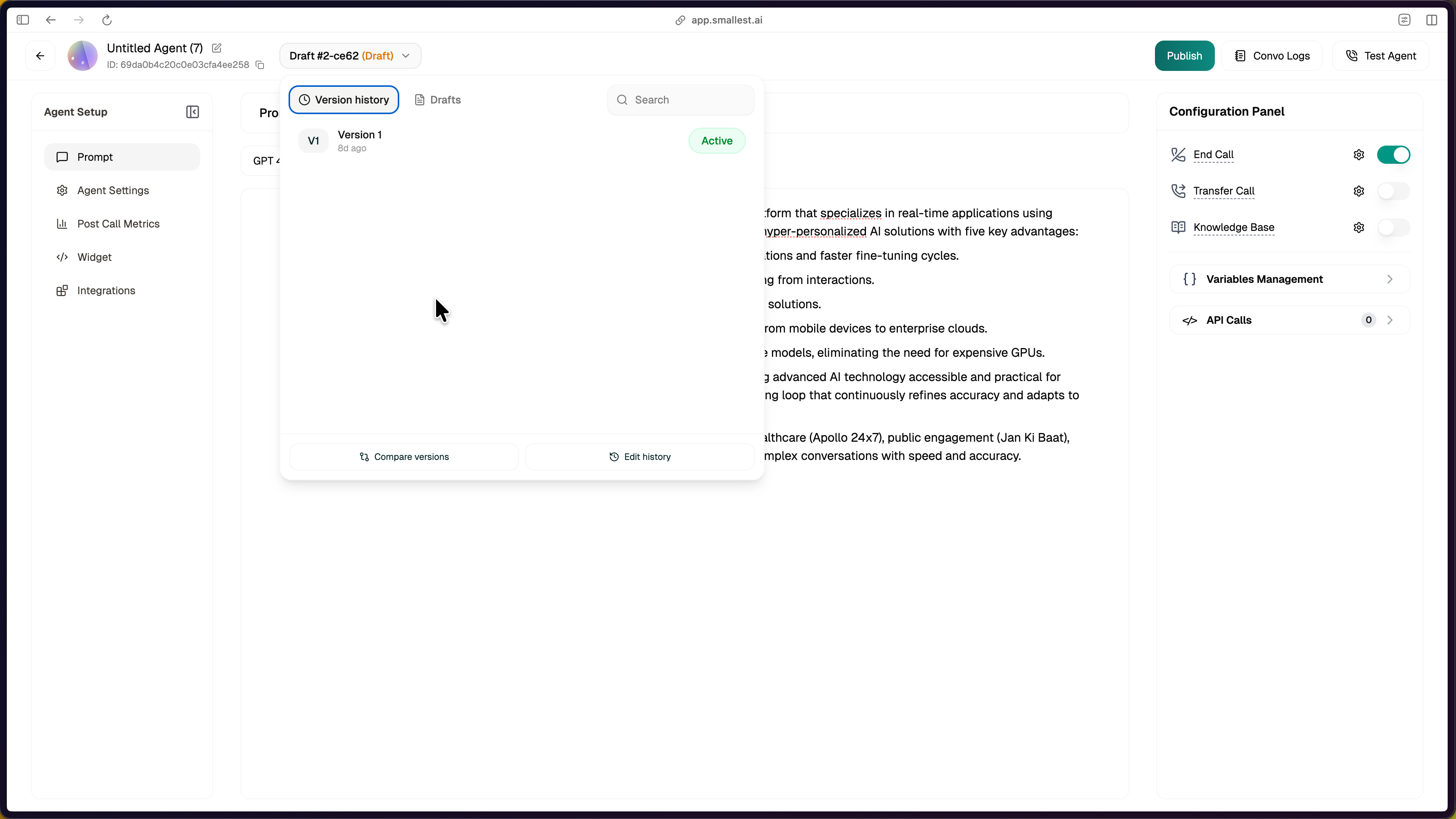Image resolution: width=1456 pixels, height=819 pixels.
Task: Open Transfer Call settings gear
Action: click(x=1359, y=191)
